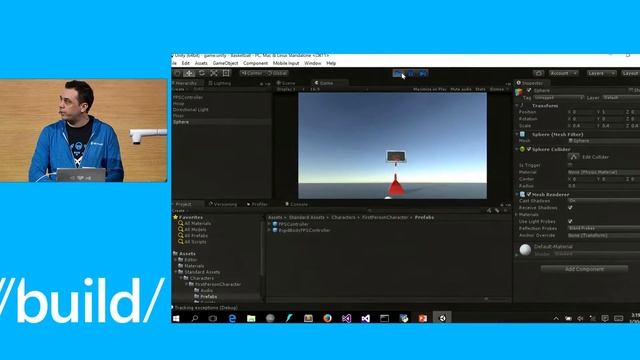Screen dimensions: 640x360
Task: Click the Add Component button
Action: 584,269
